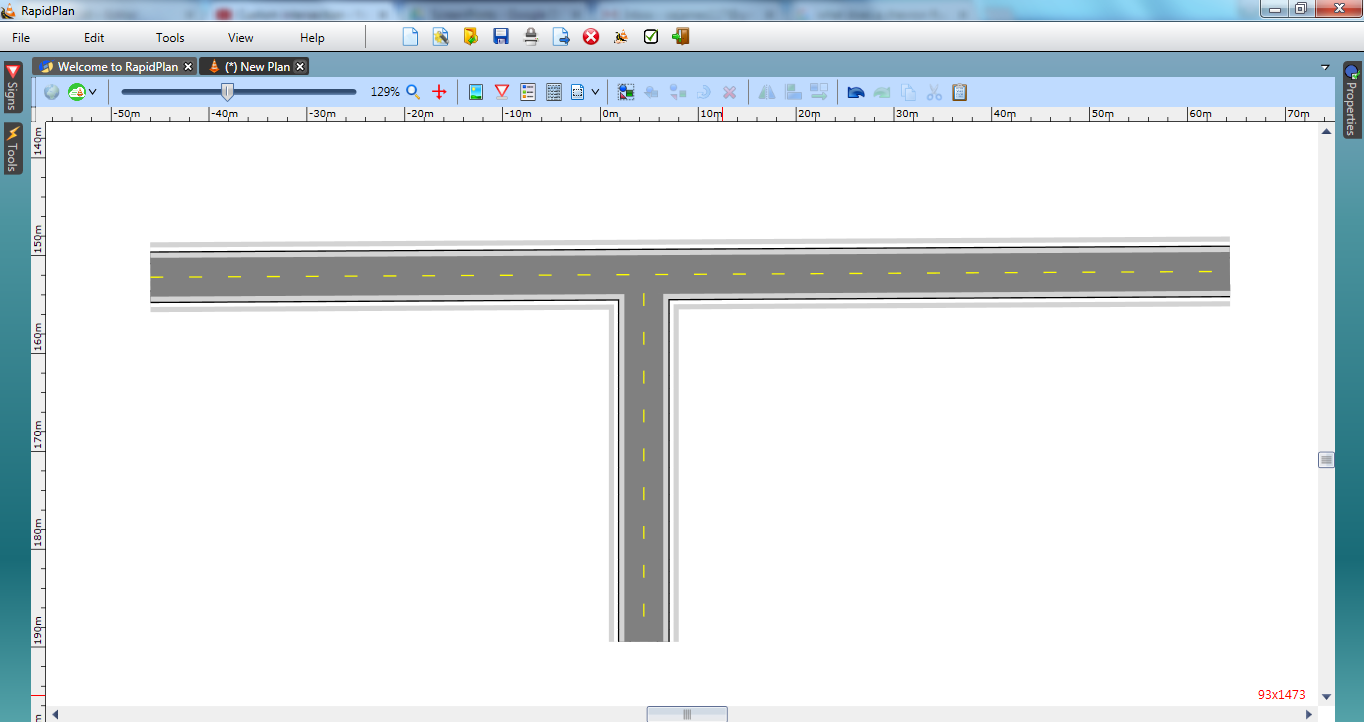The width and height of the screenshot is (1364, 722).
Task: Save the plan with floppy disk icon
Action: click(x=501, y=37)
